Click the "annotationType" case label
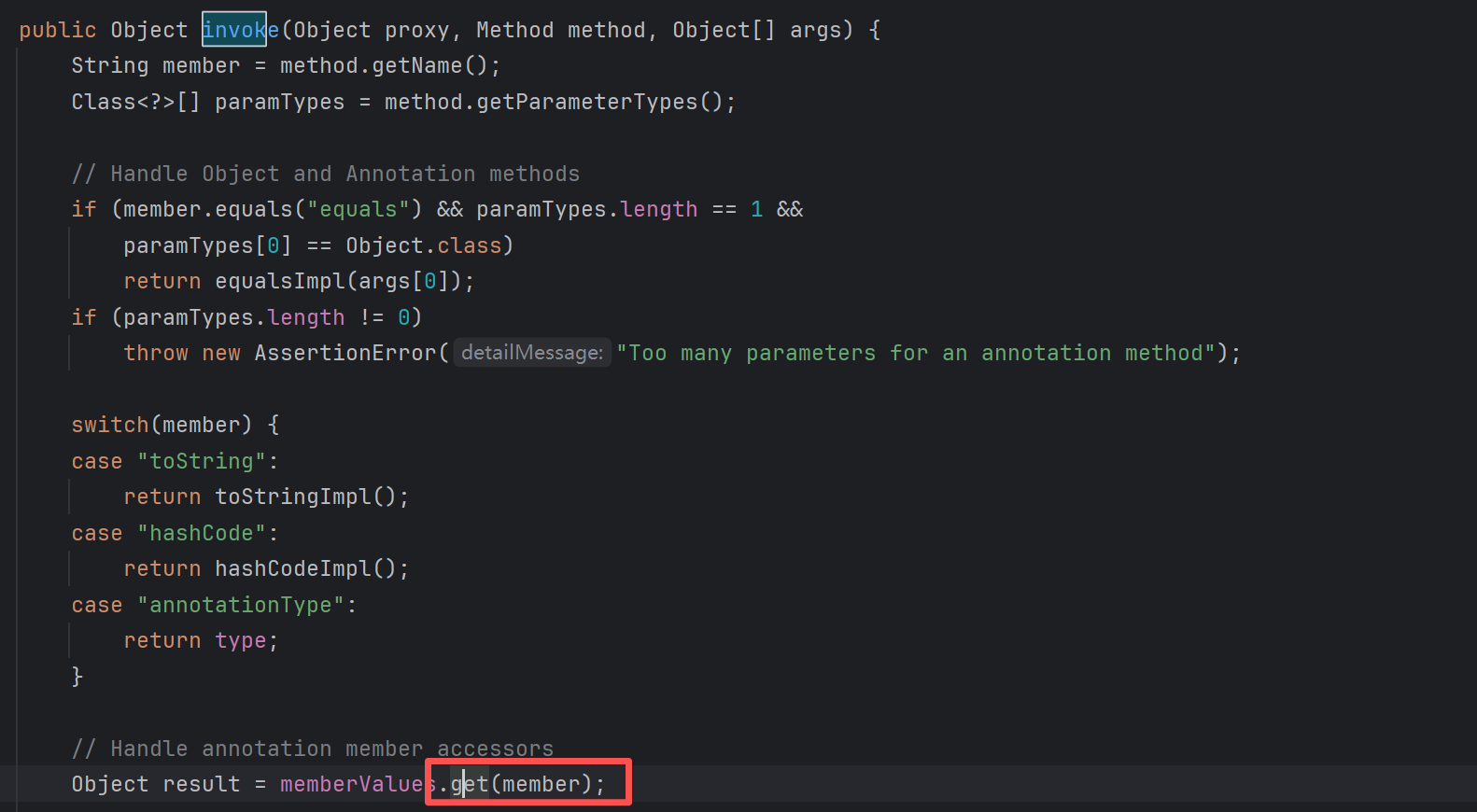1477x812 pixels. click(241, 605)
